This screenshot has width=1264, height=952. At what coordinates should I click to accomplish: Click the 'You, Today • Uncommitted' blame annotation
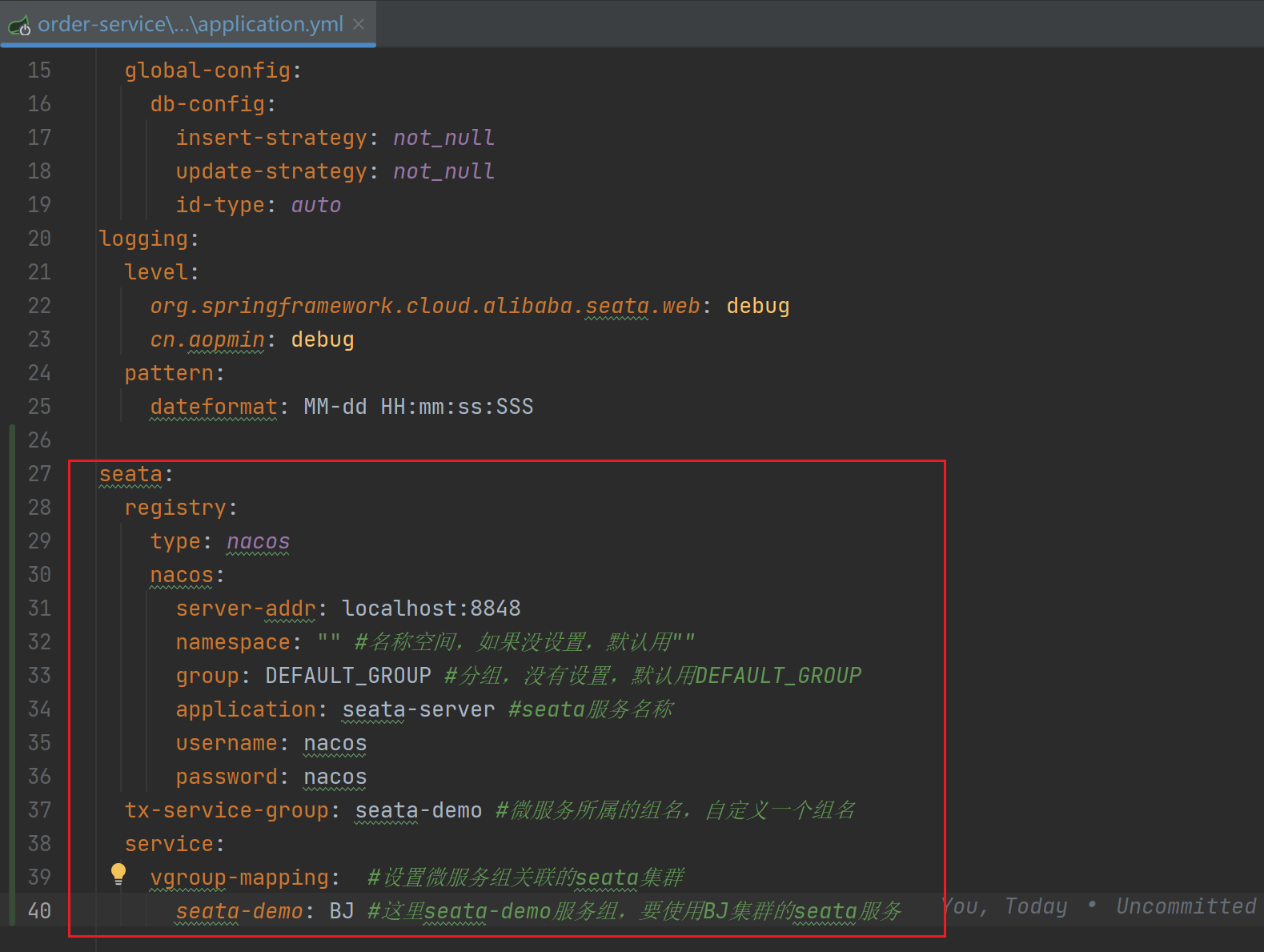point(1098,906)
